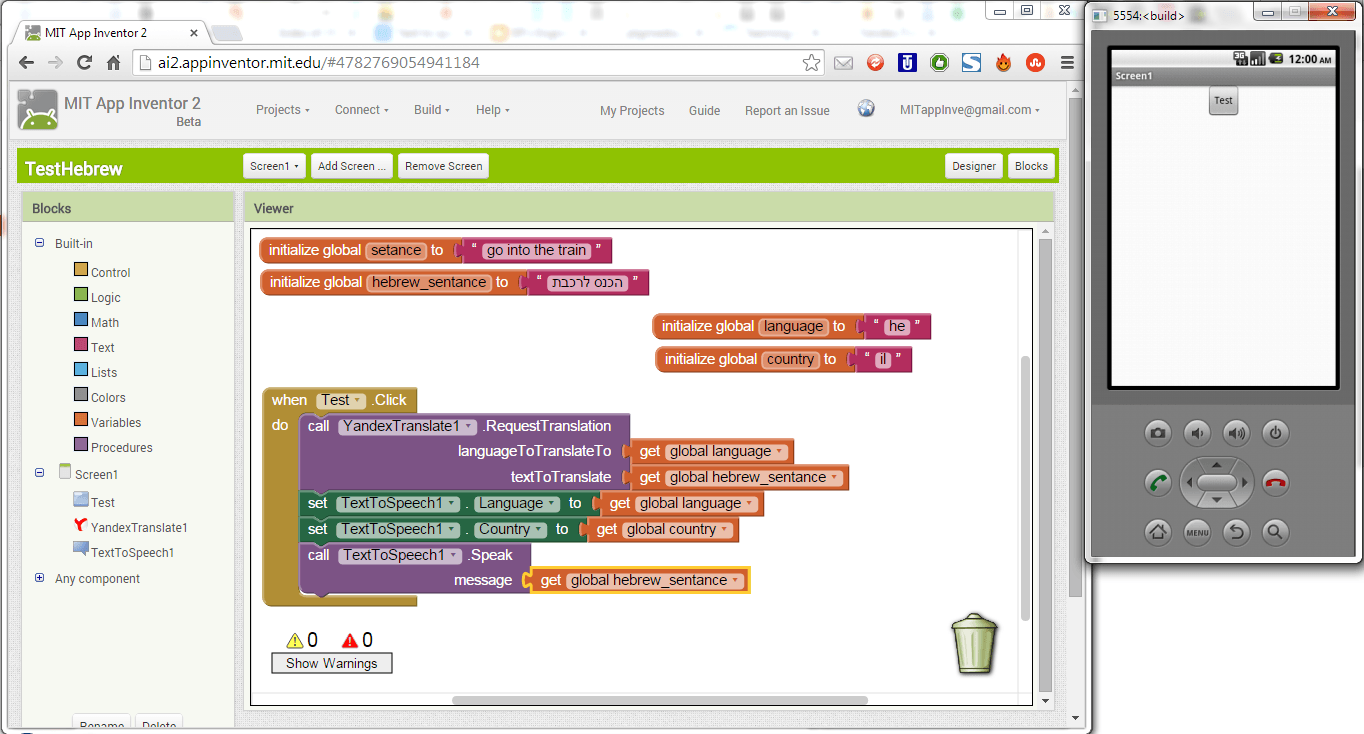Click emulator back arrow button
This screenshot has width=1364, height=734.
tap(1236, 532)
